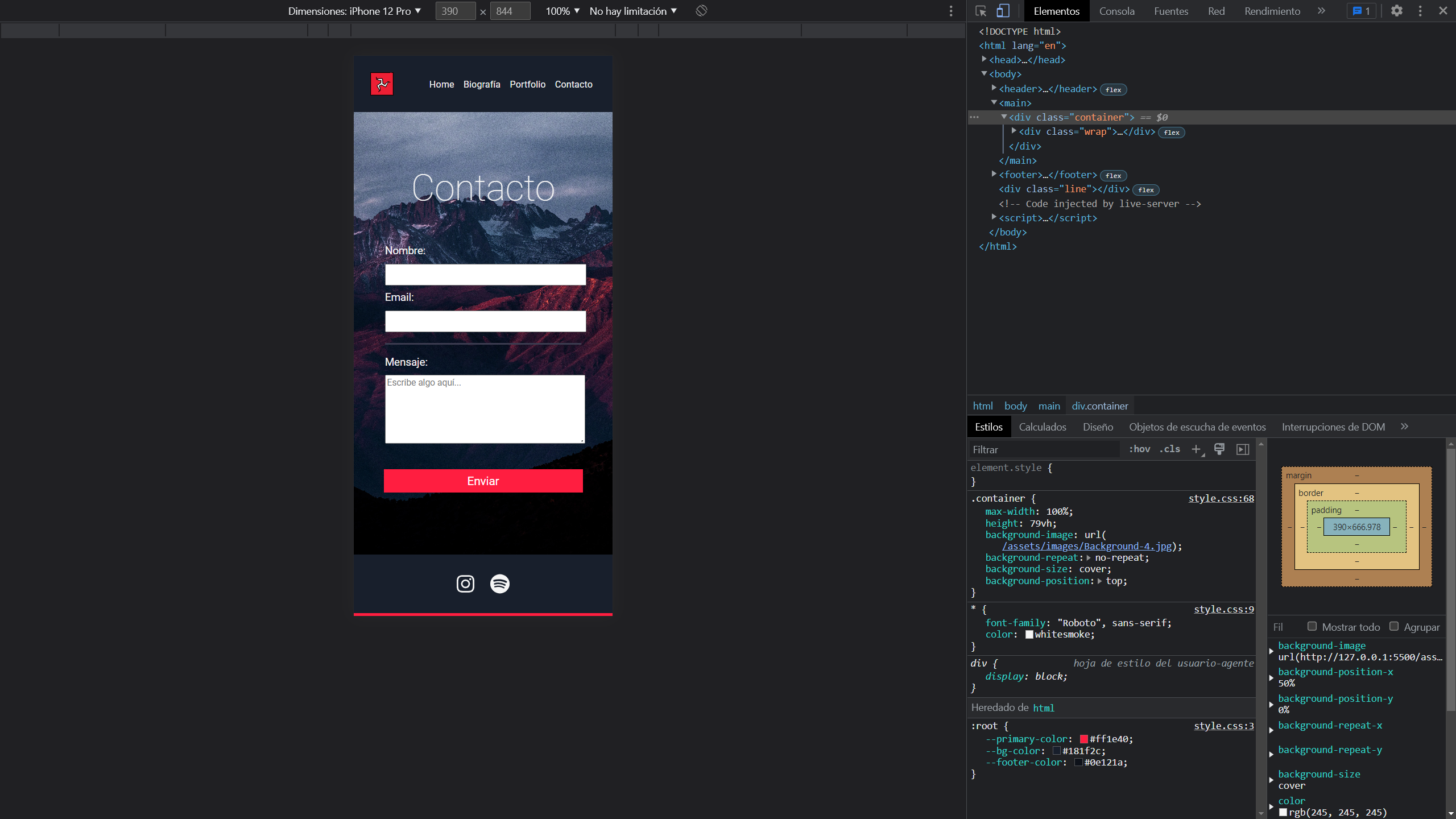Open the No hay limitación throttling dropdown

633,11
